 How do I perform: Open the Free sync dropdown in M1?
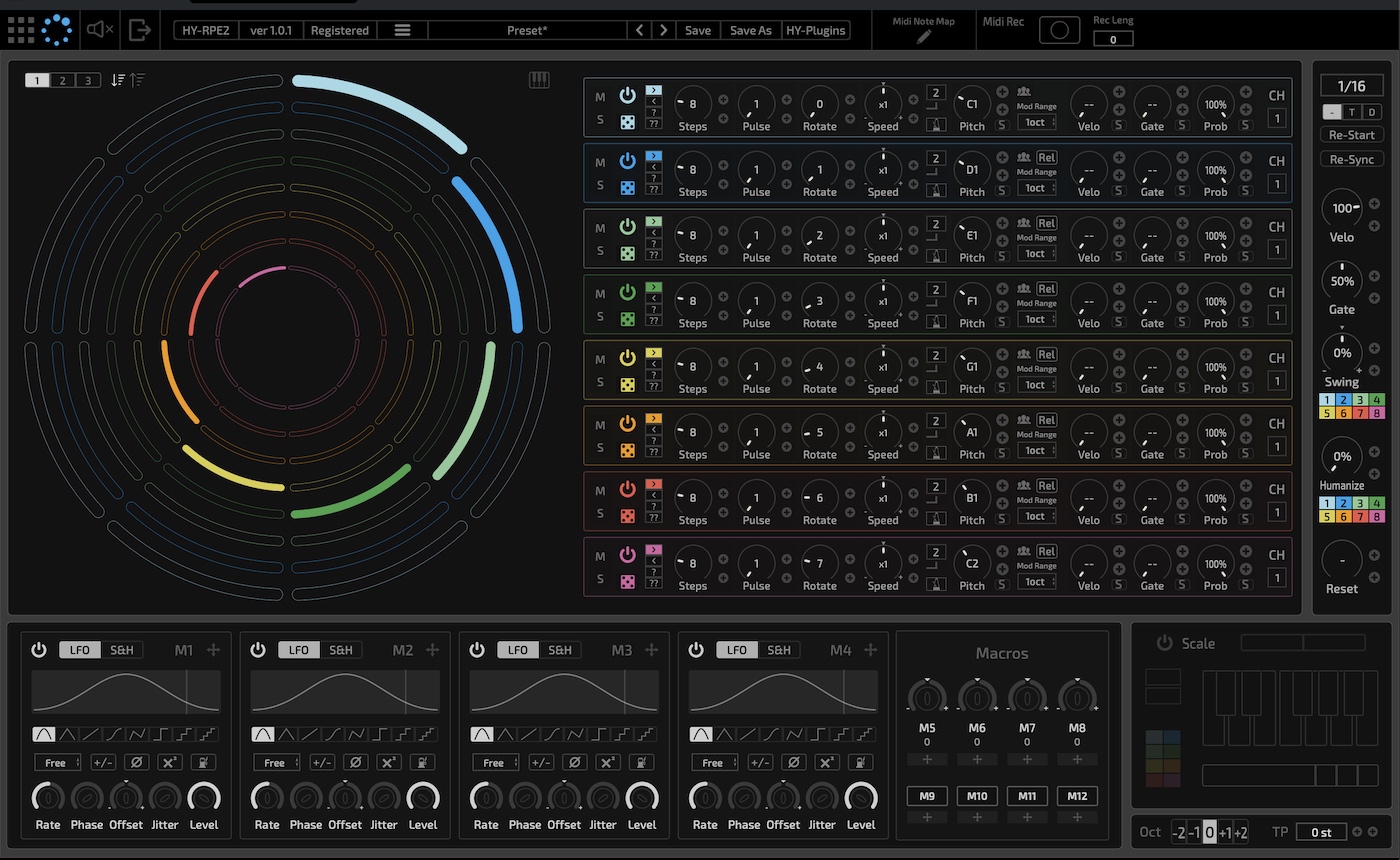coord(58,762)
